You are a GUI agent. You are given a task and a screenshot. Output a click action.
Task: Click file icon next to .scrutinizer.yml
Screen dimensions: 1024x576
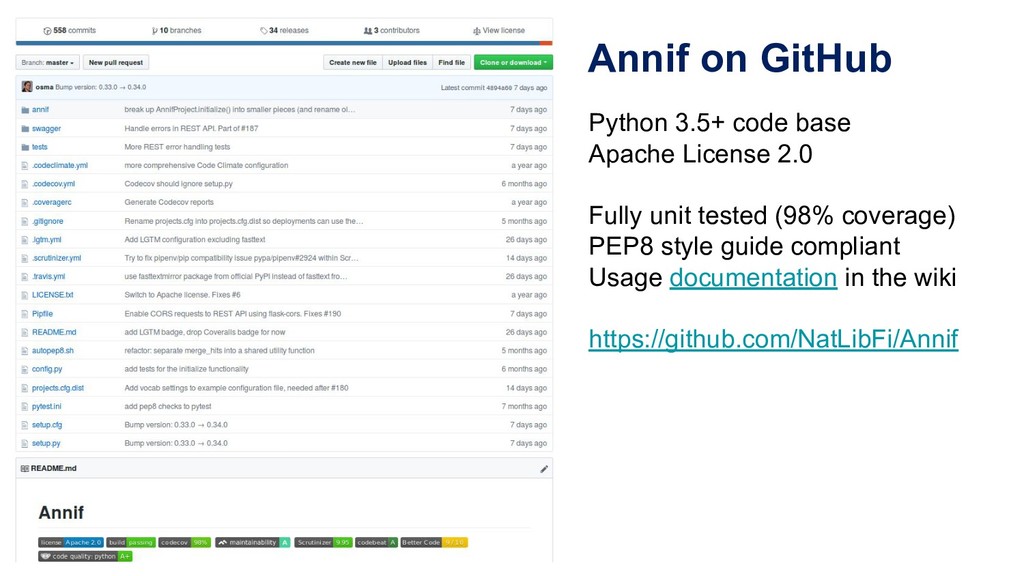tap(25, 258)
